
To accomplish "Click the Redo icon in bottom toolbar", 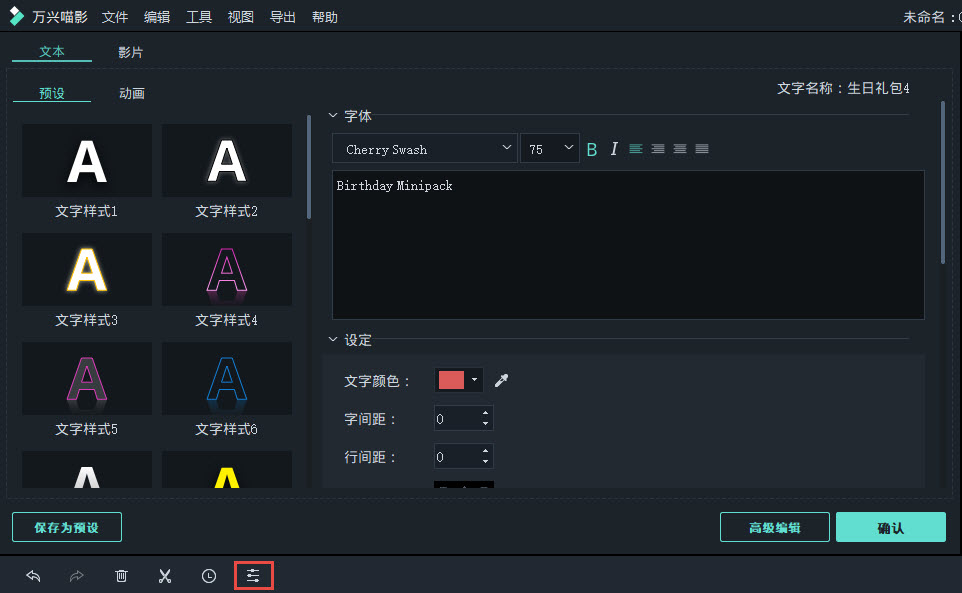I will click(77, 576).
